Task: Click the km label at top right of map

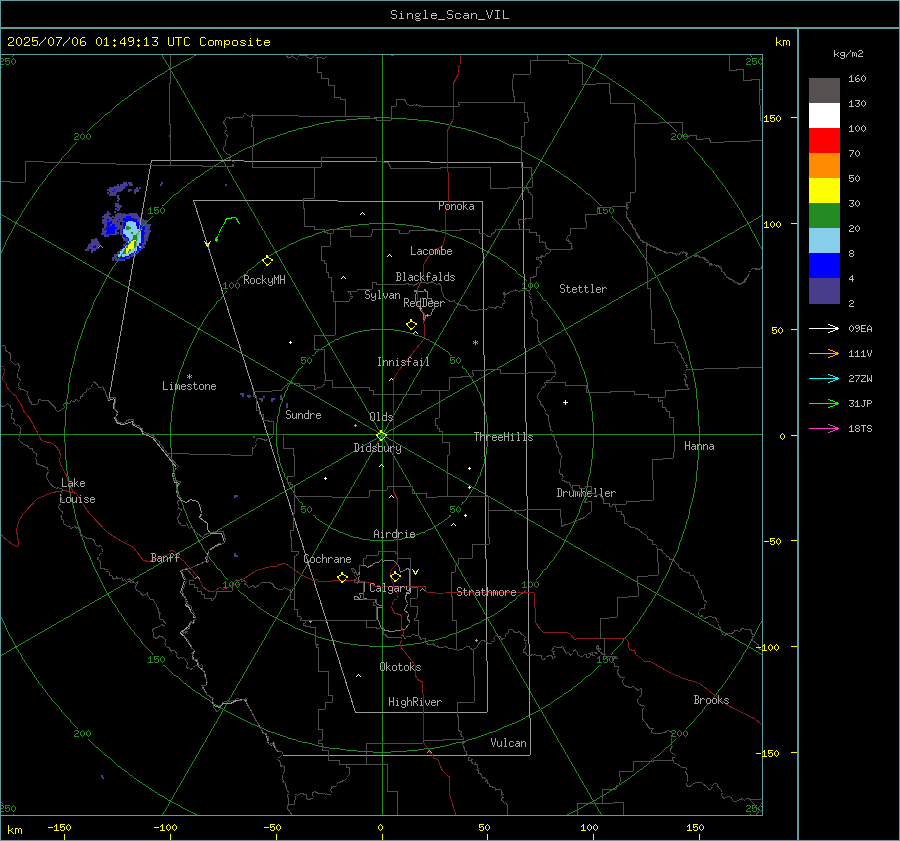Action: pyautogui.click(x=782, y=42)
